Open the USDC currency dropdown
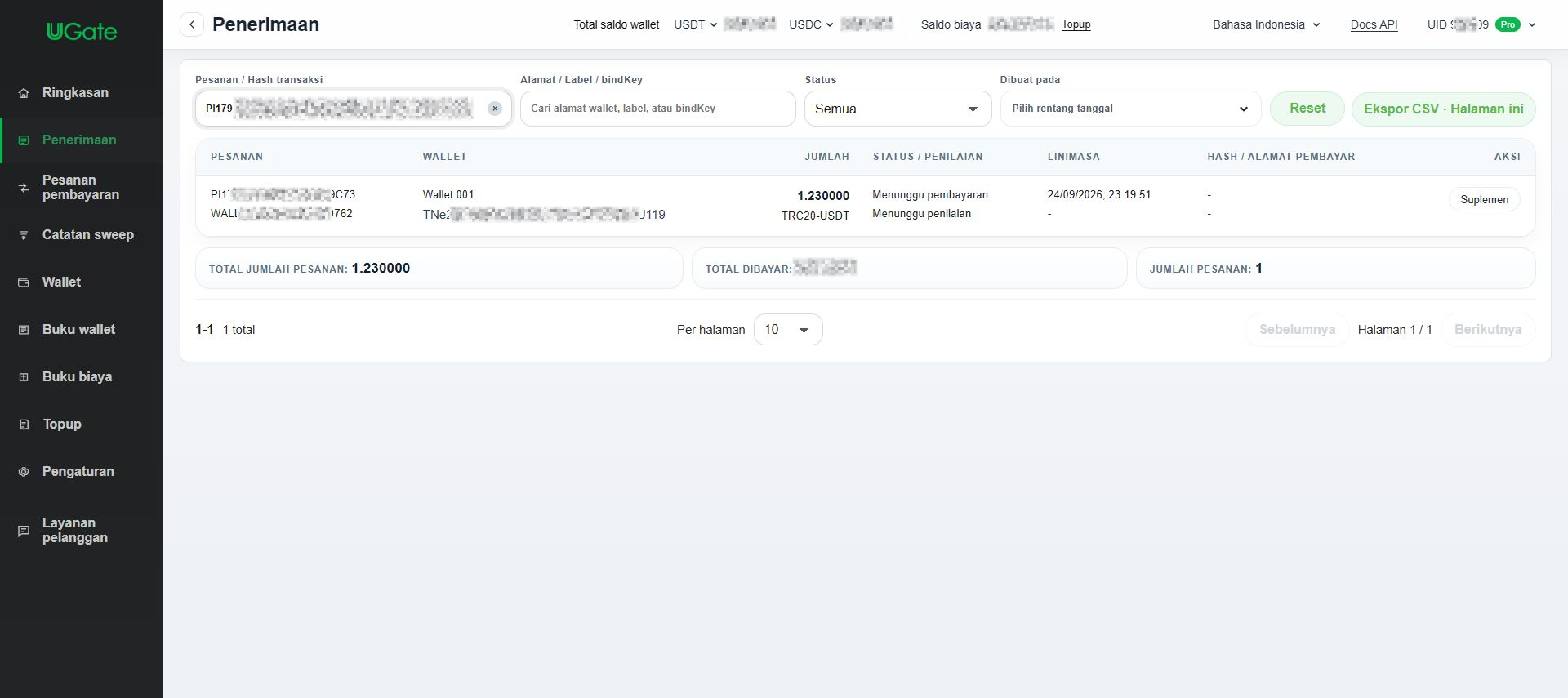This screenshot has height=698, width=1568. tap(812, 24)
